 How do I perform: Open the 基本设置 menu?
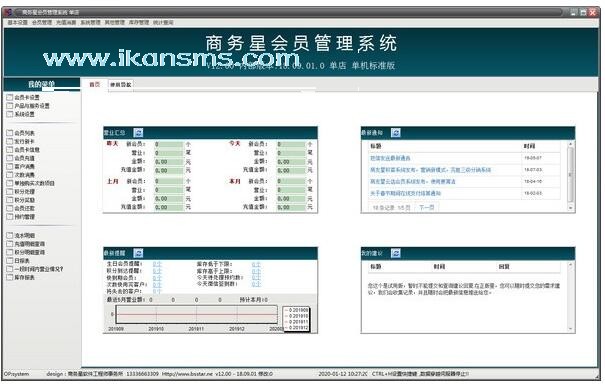click(x=17, y=22)
